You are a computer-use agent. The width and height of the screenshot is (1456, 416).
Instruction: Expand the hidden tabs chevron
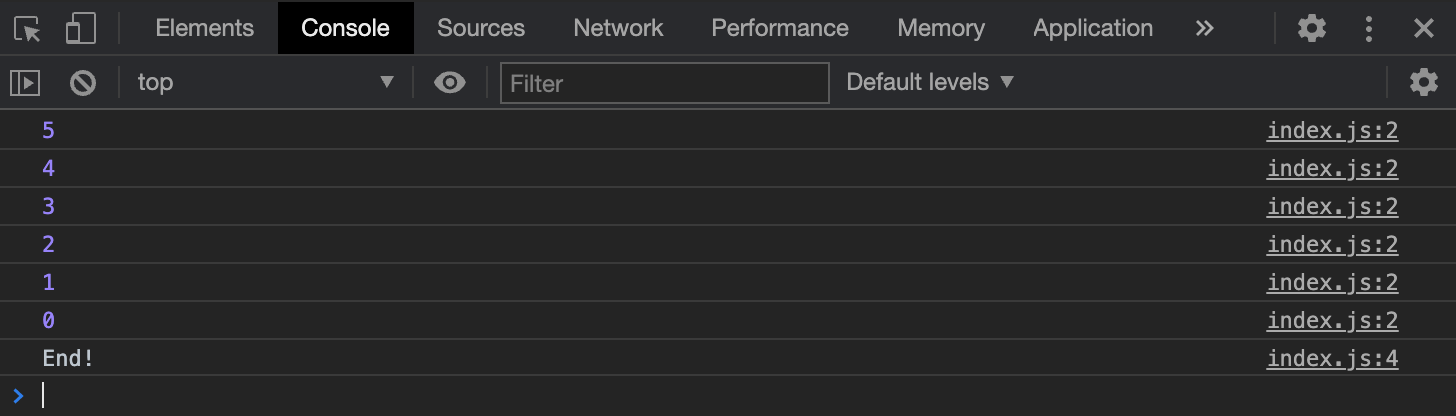point(1204,29)
